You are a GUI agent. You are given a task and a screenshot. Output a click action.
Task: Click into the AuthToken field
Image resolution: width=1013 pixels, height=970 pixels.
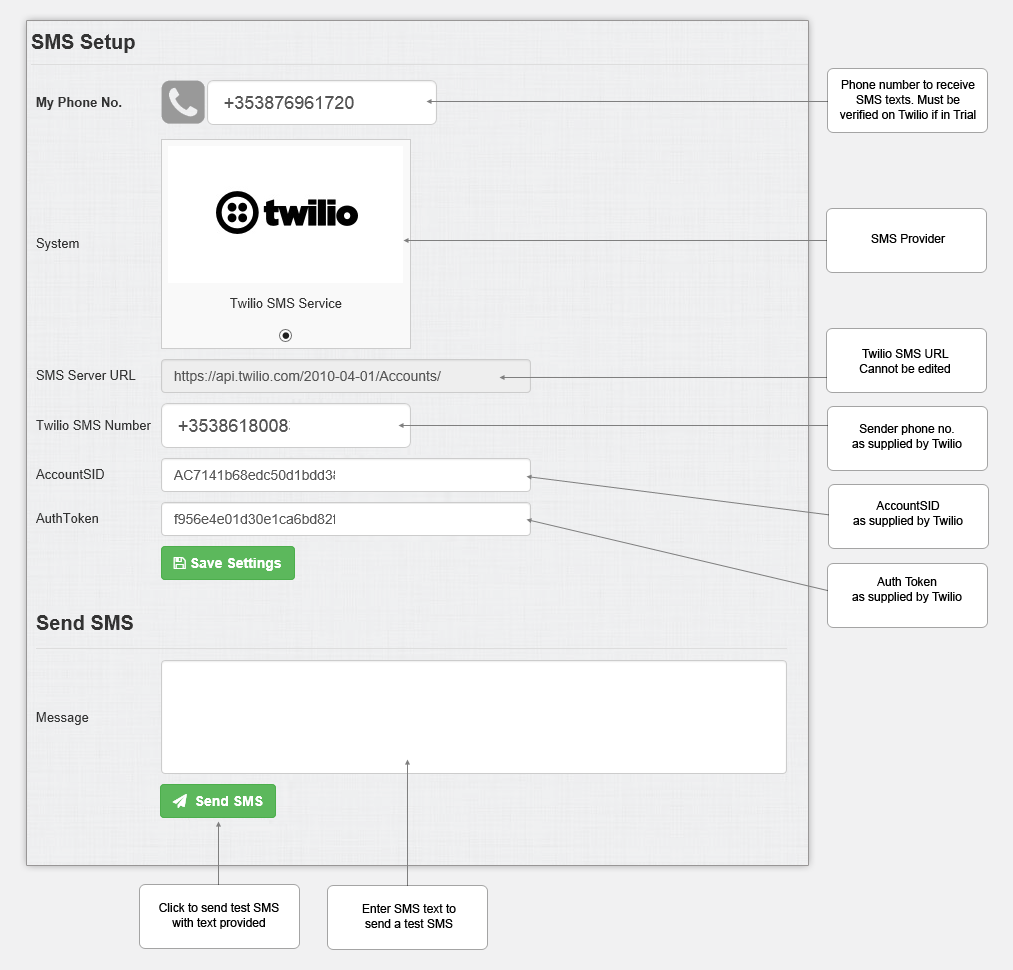click(x=346, y=519)
